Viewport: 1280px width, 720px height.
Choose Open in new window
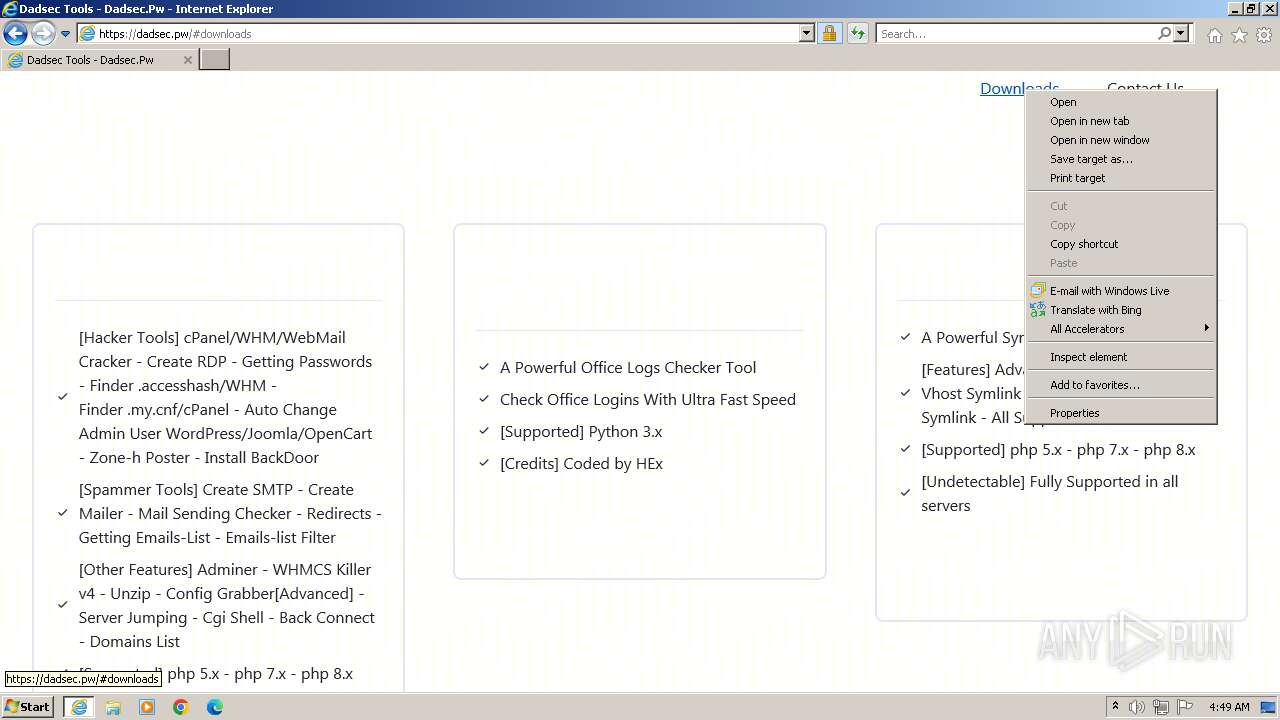[x=1099, y=140]
